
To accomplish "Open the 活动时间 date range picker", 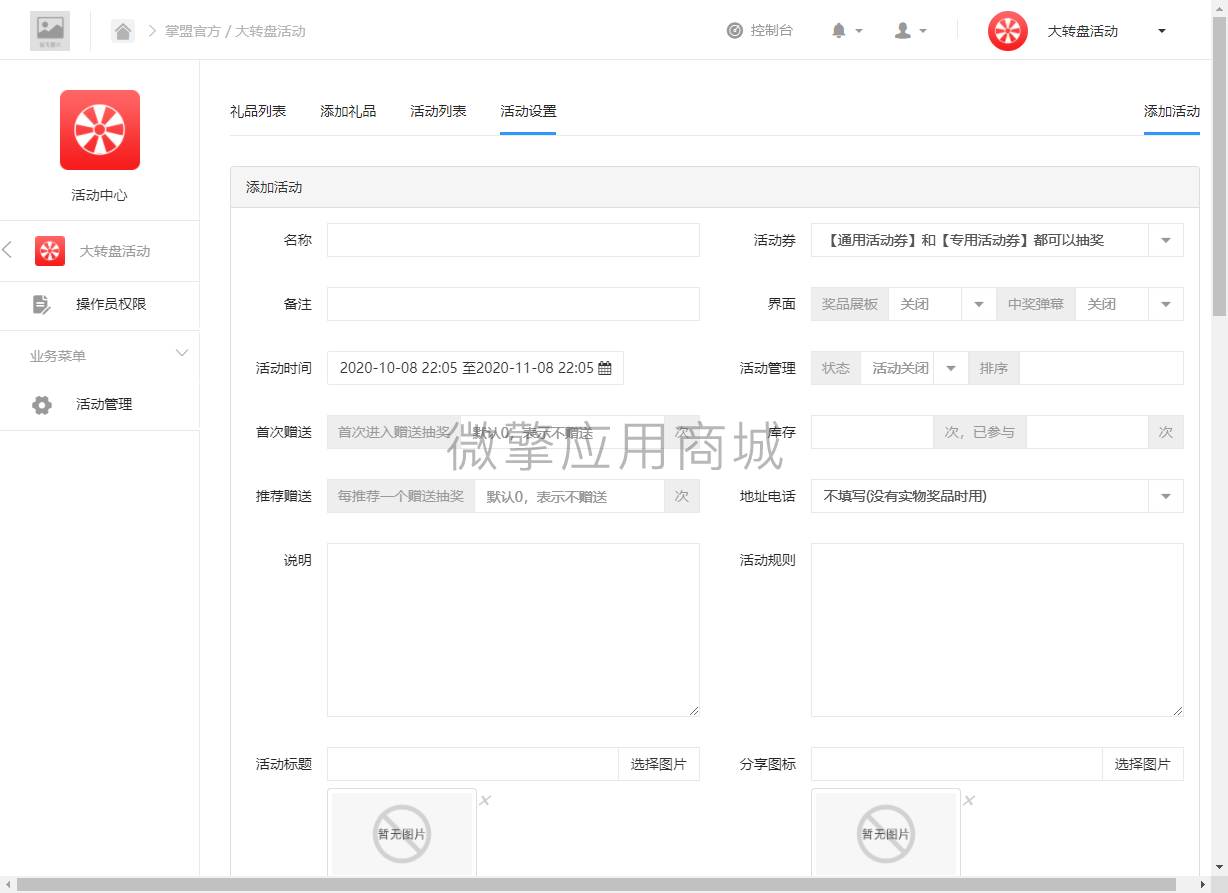I will pos(475,368).
